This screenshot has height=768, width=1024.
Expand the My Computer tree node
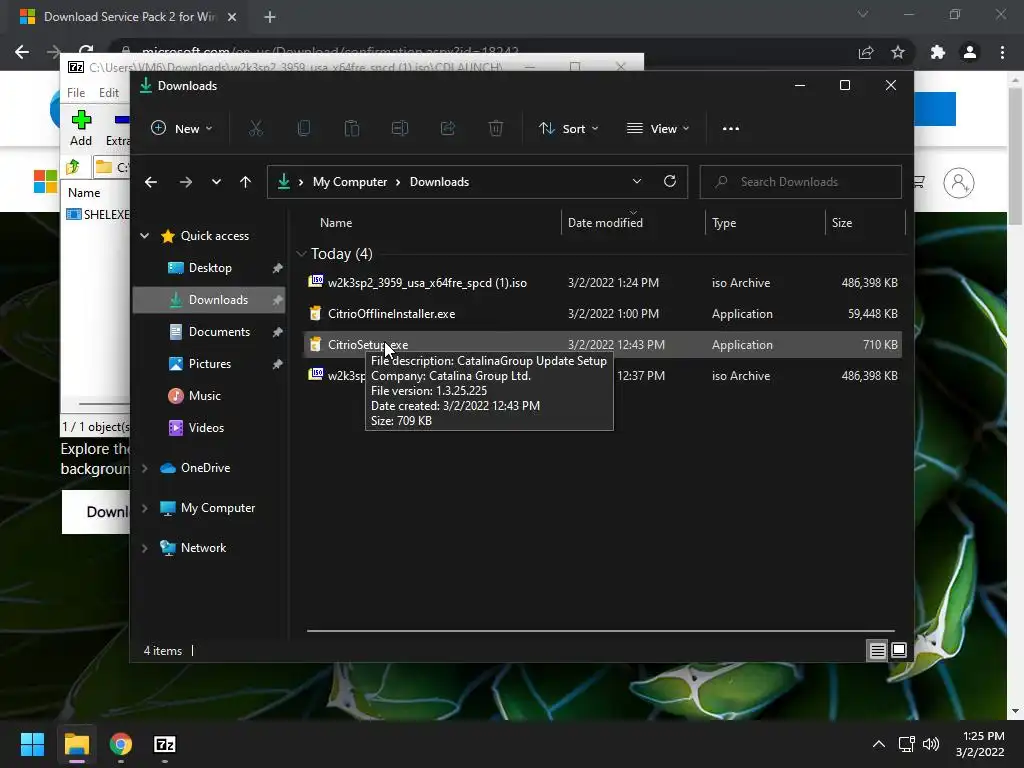pyautogui.click(x=144, y=508)
